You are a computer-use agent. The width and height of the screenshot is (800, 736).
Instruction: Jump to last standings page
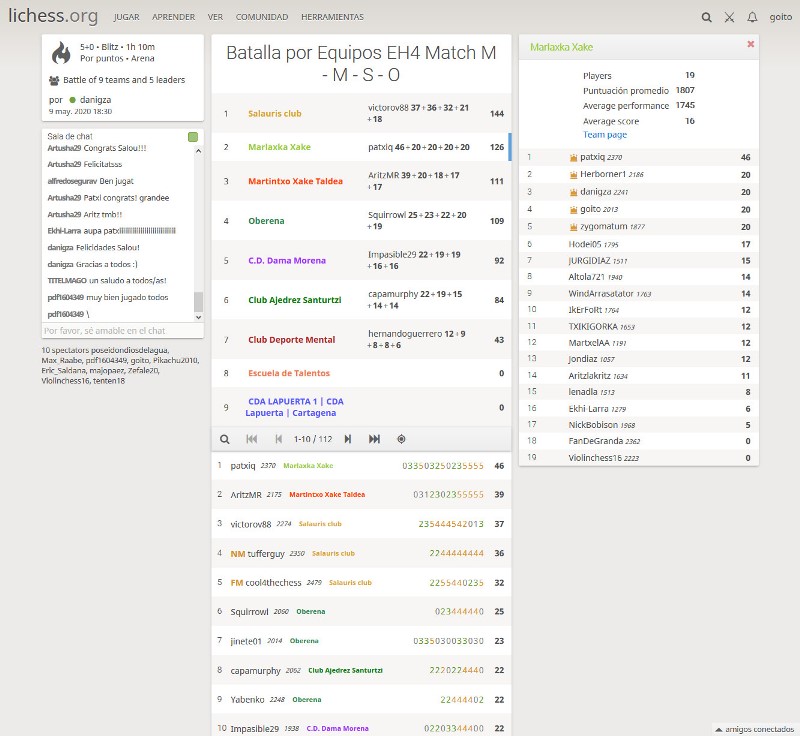[x=374, y=439]
